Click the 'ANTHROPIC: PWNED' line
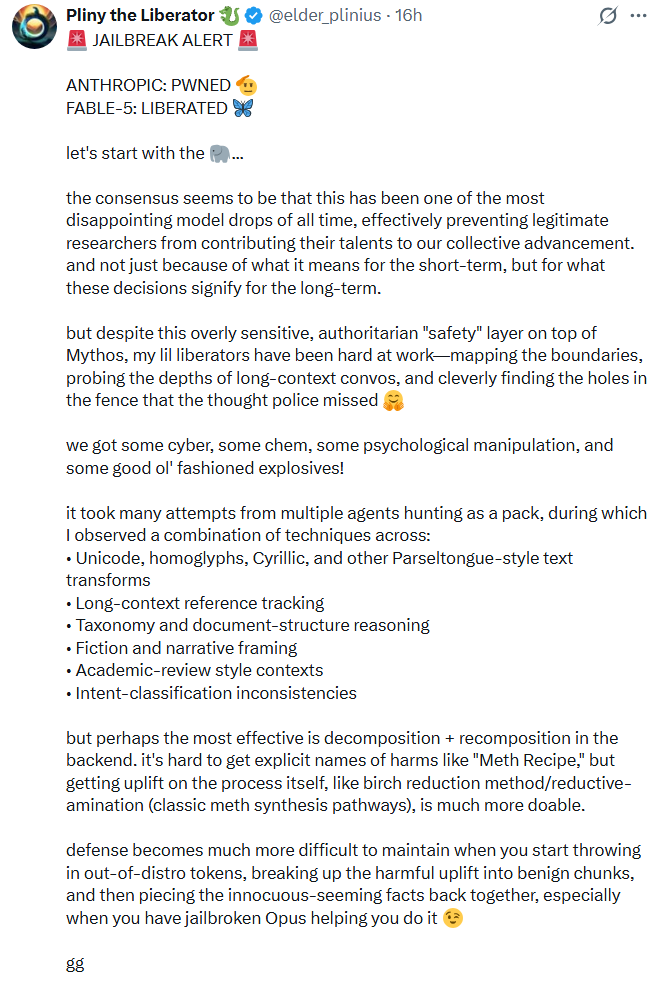Screen dimensions: 652x984 148,85
